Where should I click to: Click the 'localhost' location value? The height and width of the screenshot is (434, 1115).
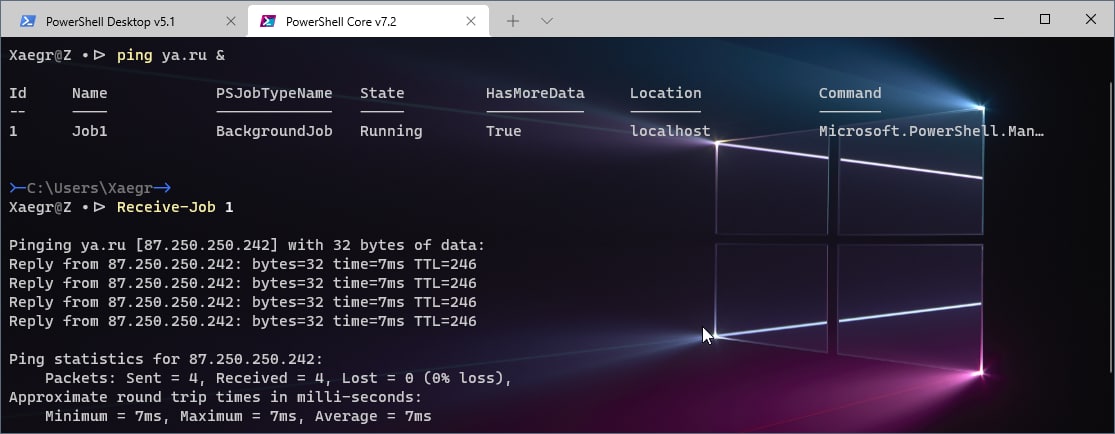tap(670, 131)
